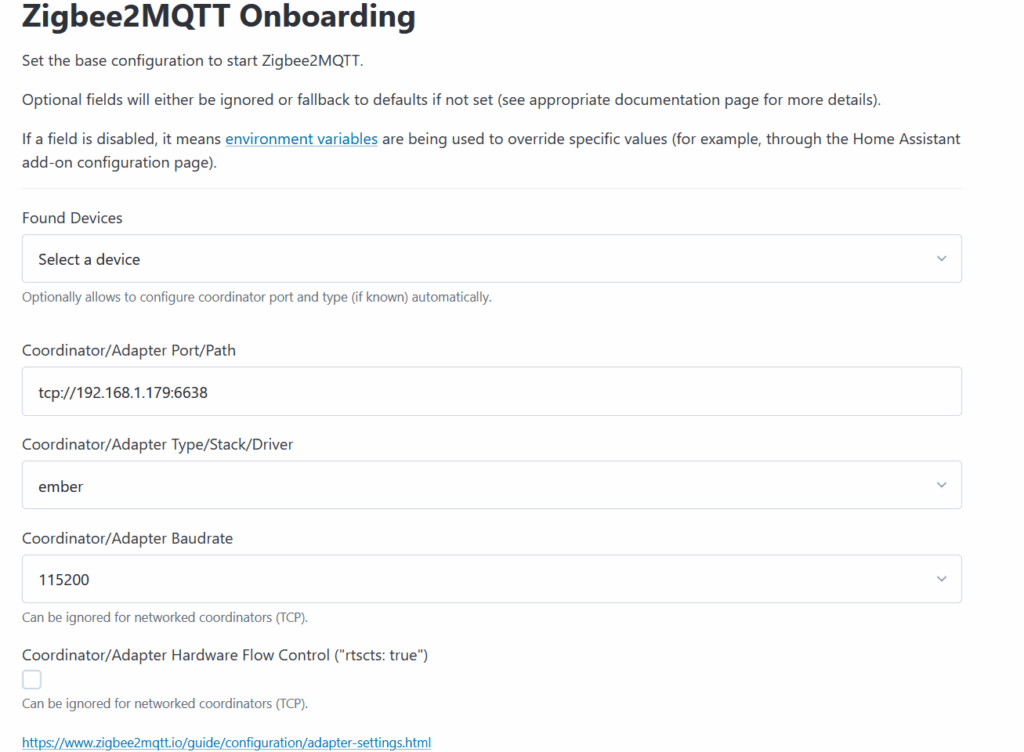This screenshot has width=1024, height=752.
Task: Click the 'Coordinator/Adapter Baudrate' label
Action: [127, 538]
